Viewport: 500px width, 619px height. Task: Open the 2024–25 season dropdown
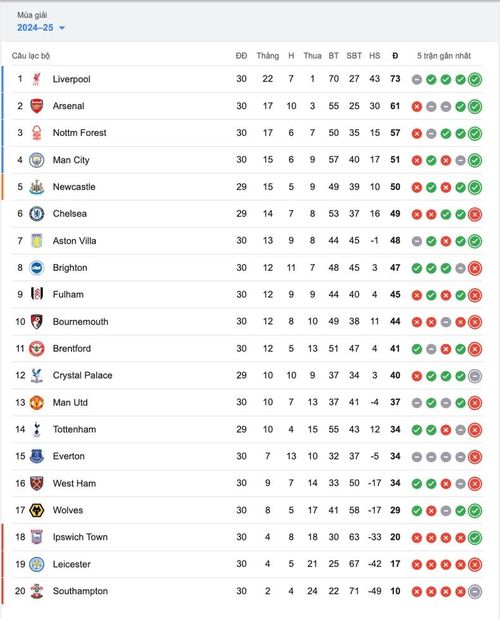pyautogui.click(x=41, y=28)
